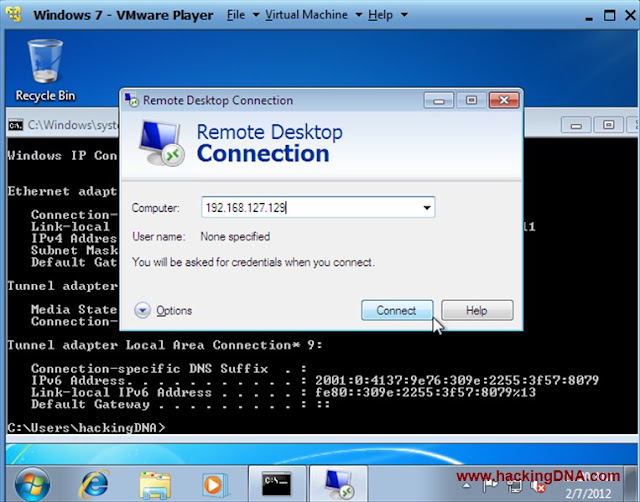Viewport: 640px width, 502px height.
Task: Maximize the Command Prompt window
Action: click(x=608, y=125)
